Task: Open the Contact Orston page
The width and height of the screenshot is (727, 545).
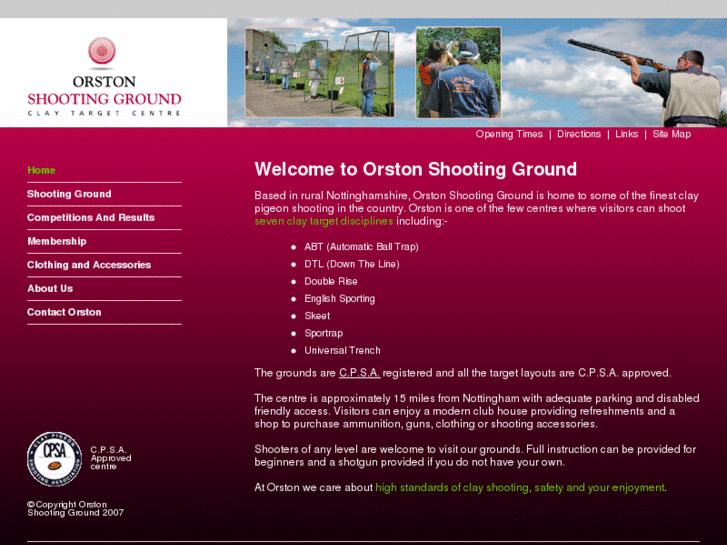Action: coord(64,312)
